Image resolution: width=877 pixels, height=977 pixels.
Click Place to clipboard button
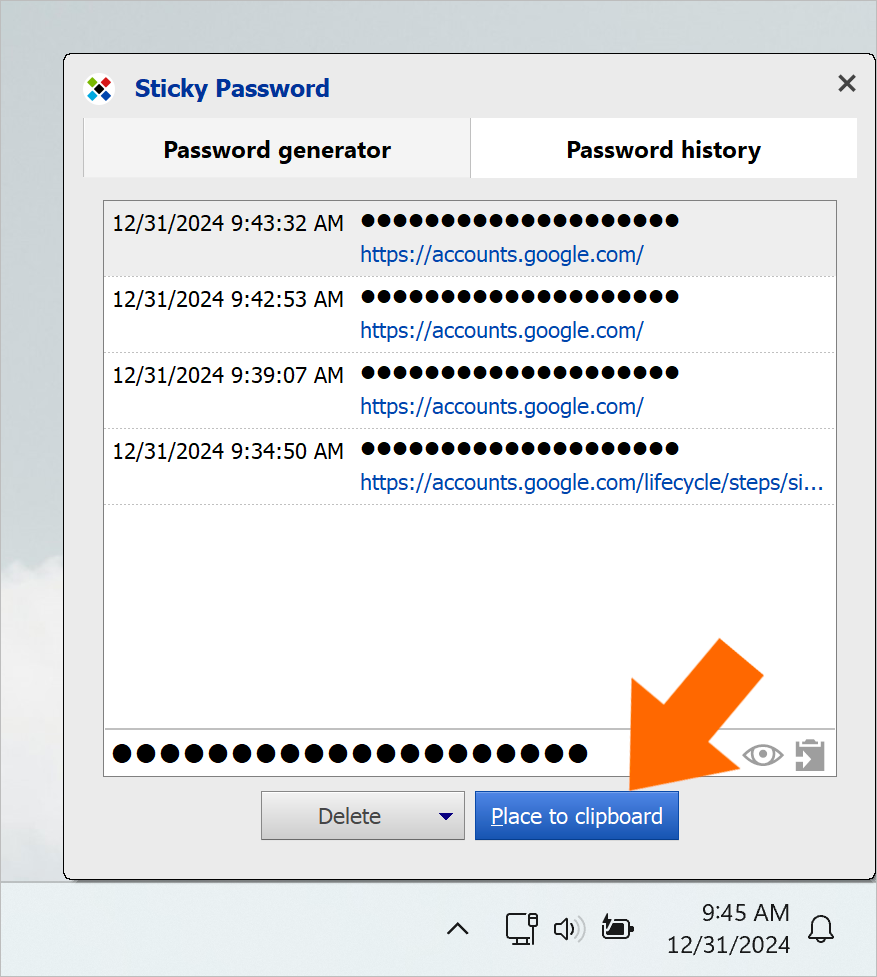[x=576, y=816]
